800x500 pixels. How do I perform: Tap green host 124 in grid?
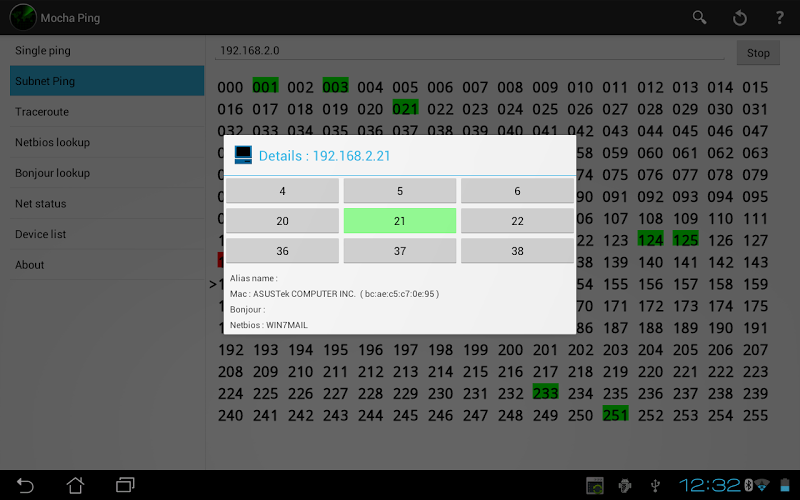click(651, 239)
